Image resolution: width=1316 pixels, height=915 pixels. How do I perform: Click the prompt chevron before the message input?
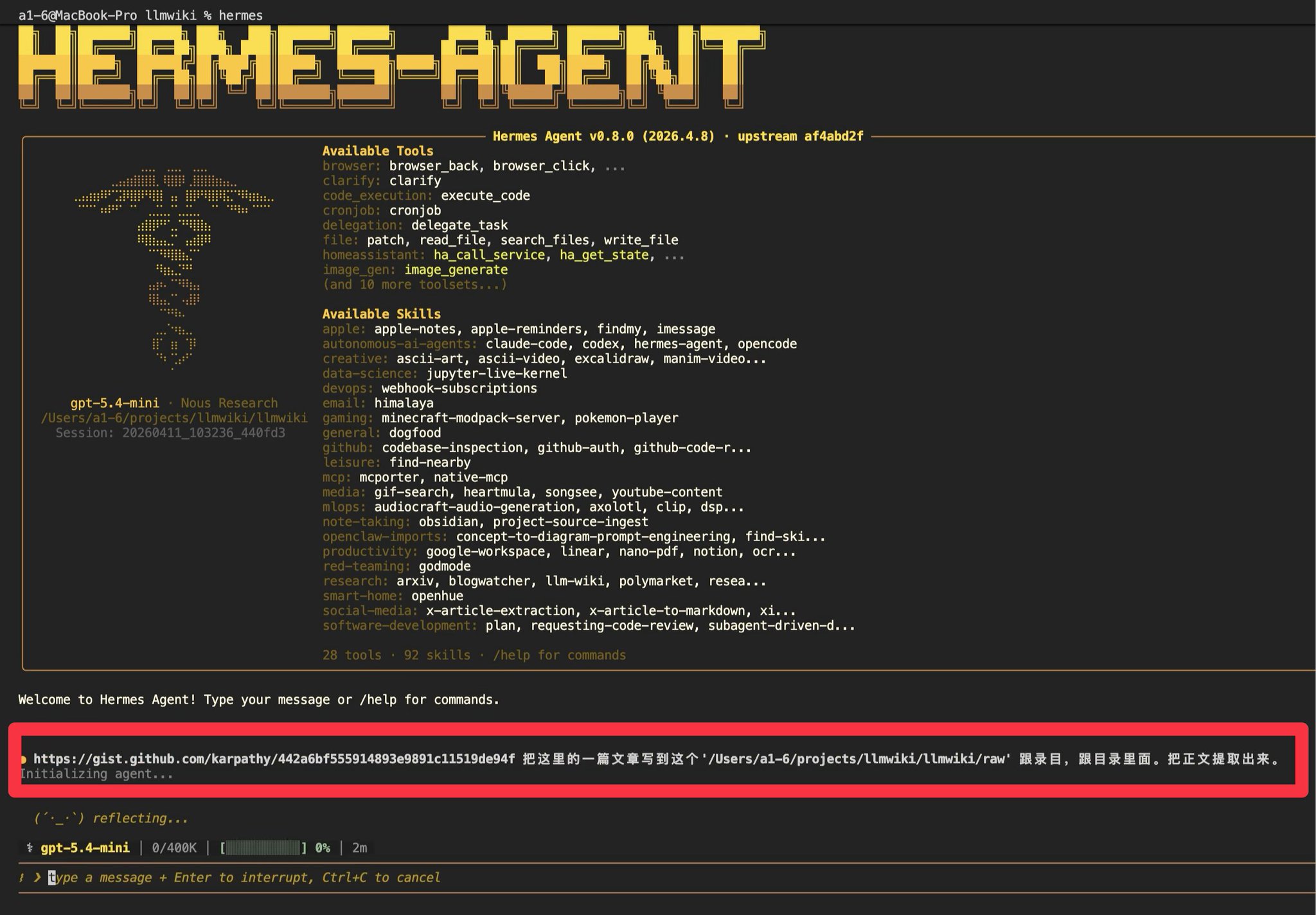[37, 878]
